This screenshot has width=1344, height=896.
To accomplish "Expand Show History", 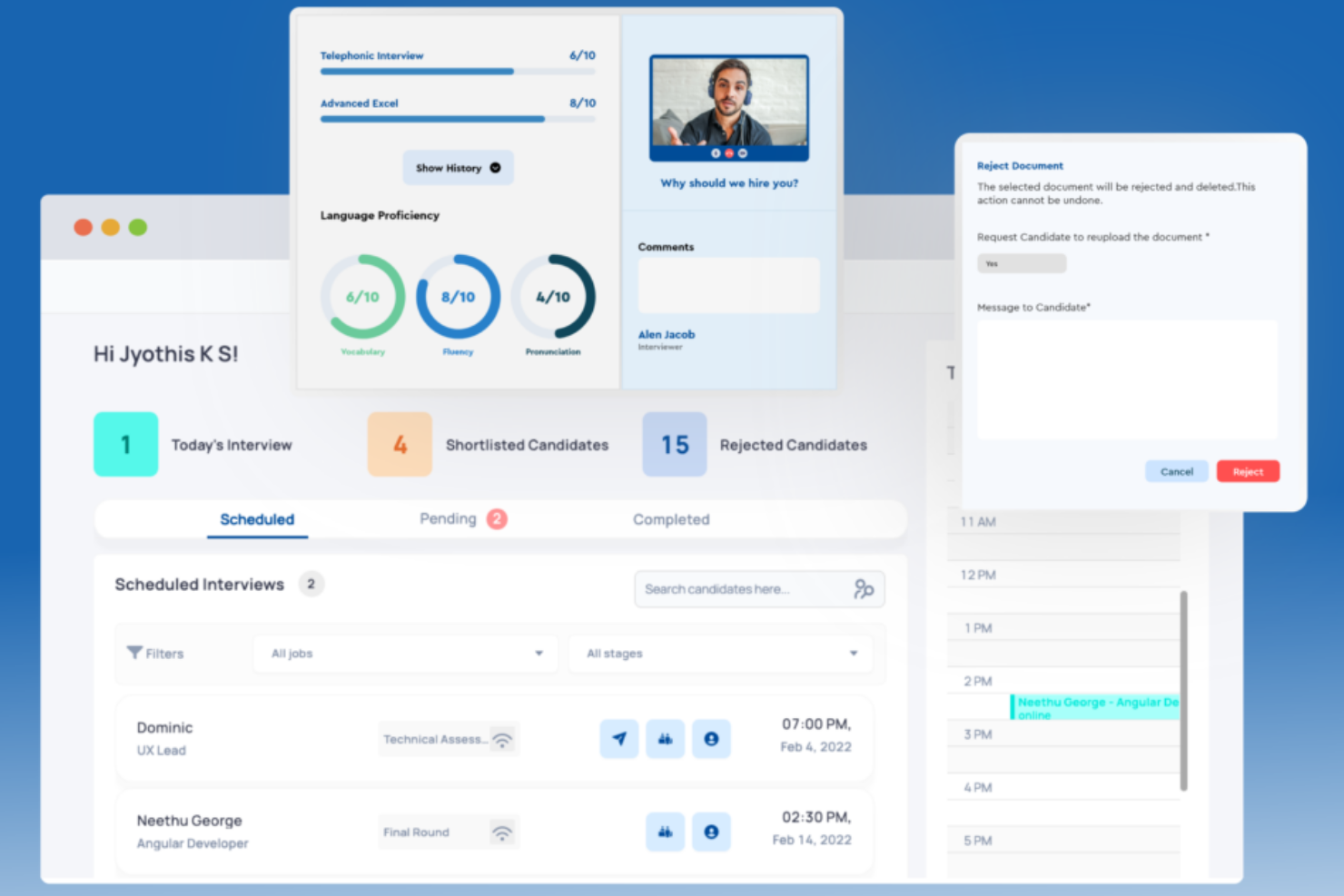I will click(x=458, y=168).
